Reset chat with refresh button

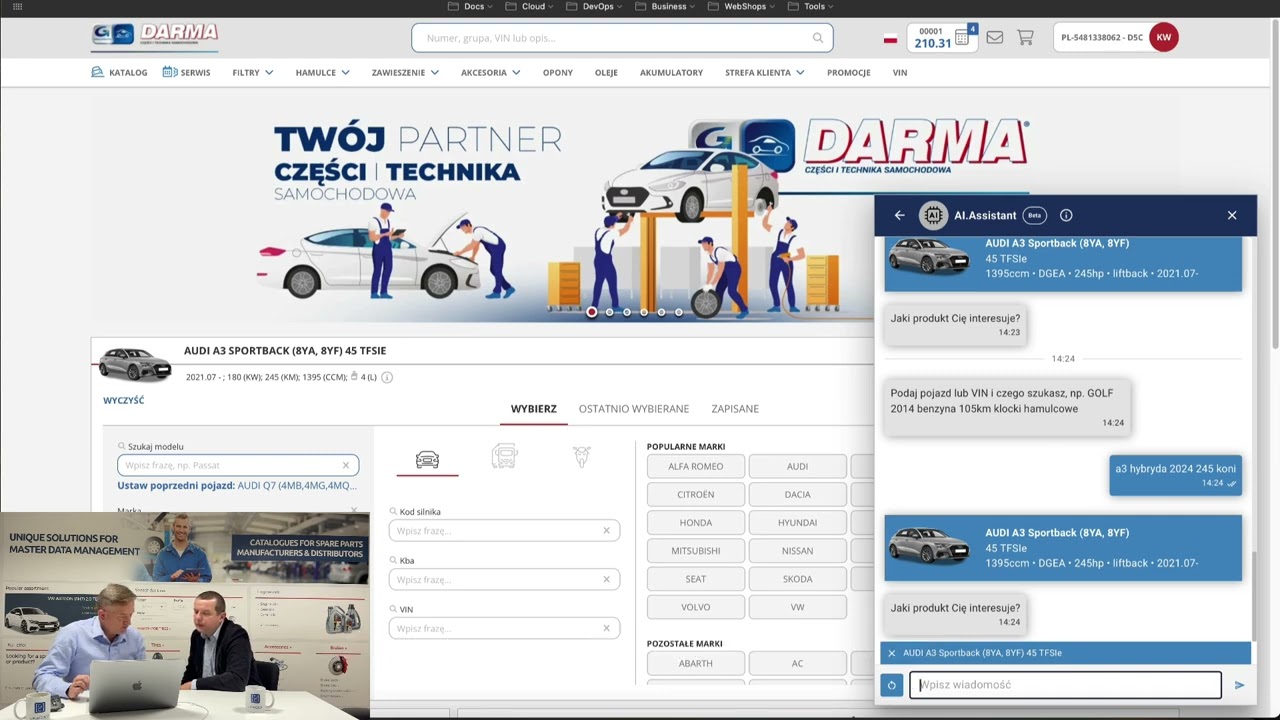click(892, 685)
